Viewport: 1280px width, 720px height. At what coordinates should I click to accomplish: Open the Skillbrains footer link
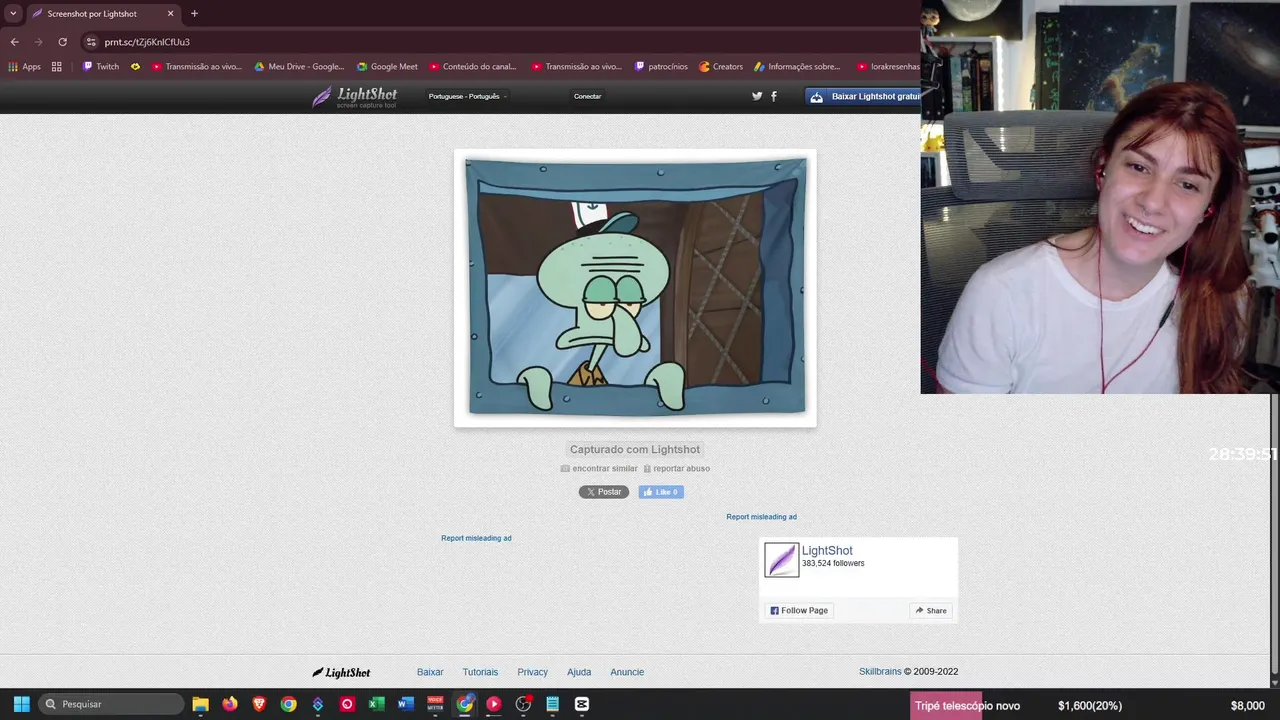click(x=880, y=672)
